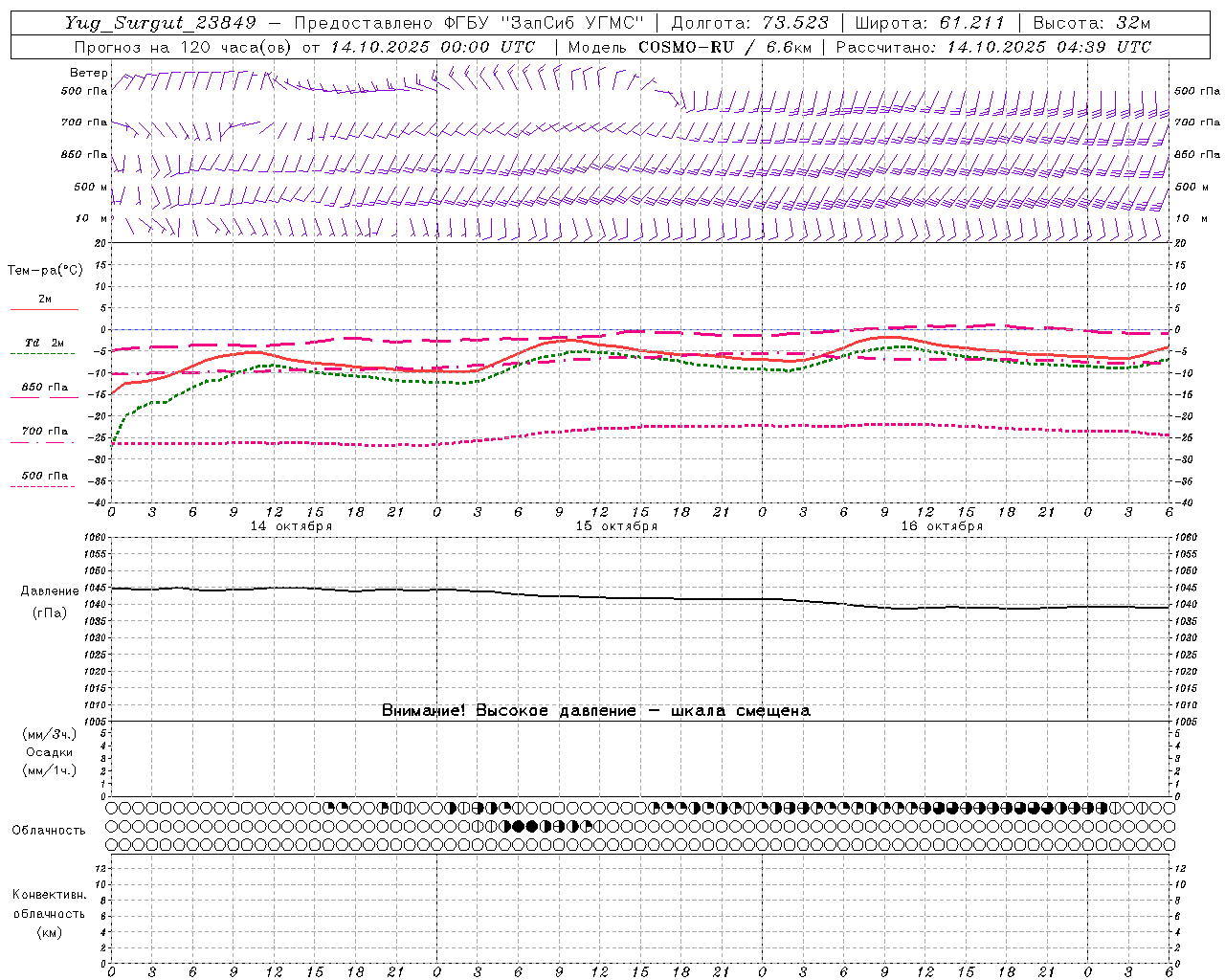Click the 500 м wind level label at left
Image resolution: width=1225 pixels, height=980 pixels.
91,187
